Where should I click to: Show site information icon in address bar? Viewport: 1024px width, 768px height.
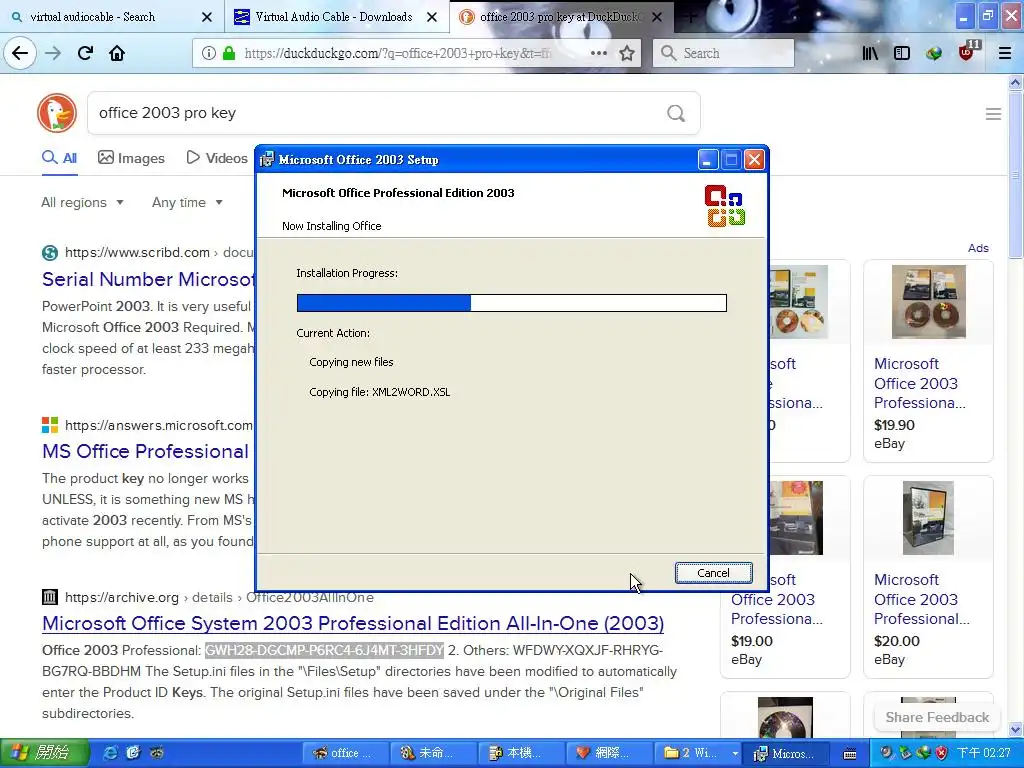pos(208,53)
